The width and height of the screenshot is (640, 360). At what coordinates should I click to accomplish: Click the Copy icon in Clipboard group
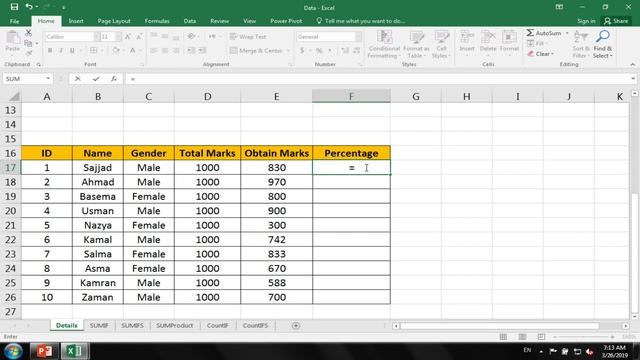click(28, 43)
